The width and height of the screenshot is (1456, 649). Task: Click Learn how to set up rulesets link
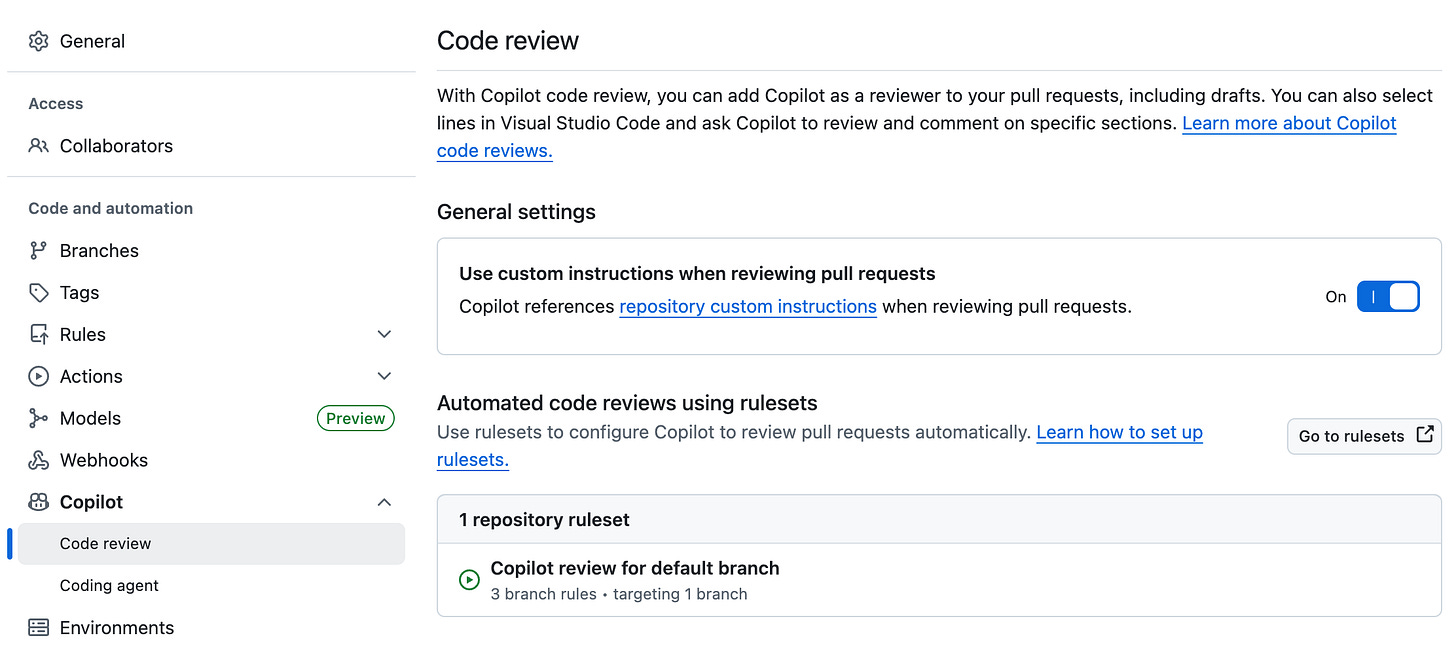[x=1119, y=432]
